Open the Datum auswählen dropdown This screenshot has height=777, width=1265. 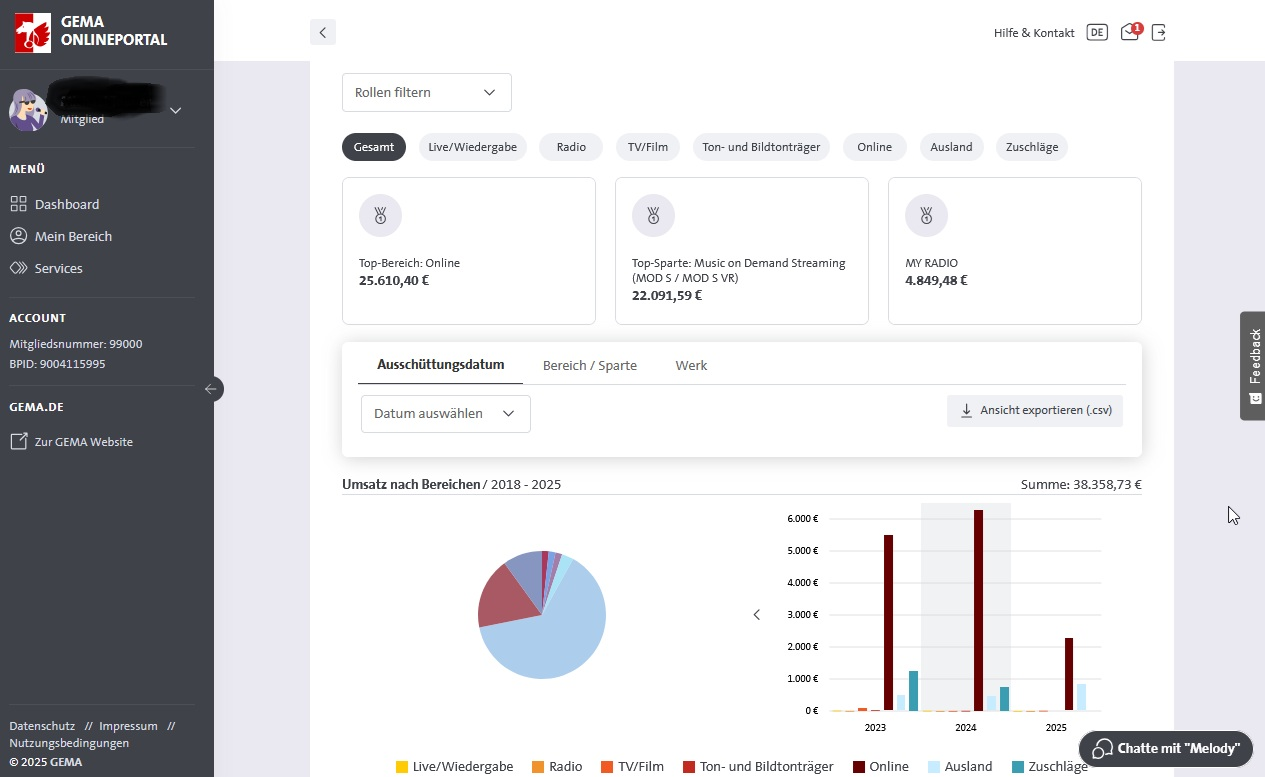tap(446, 413)
